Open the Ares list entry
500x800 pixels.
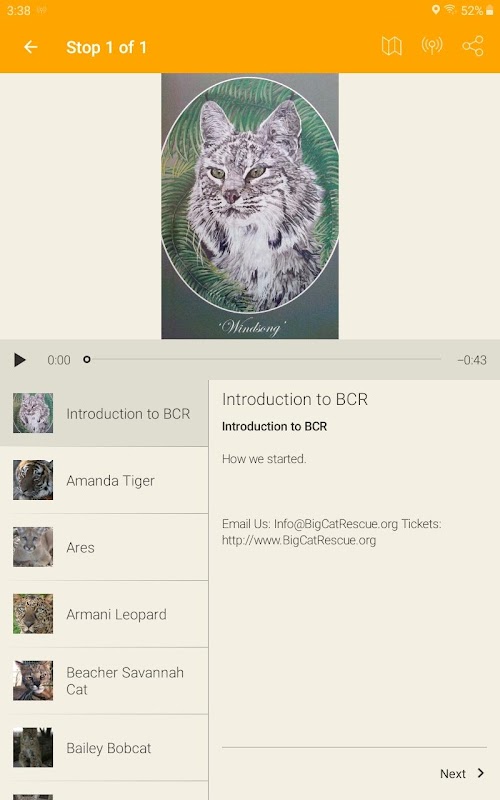[x=104, y=547]
